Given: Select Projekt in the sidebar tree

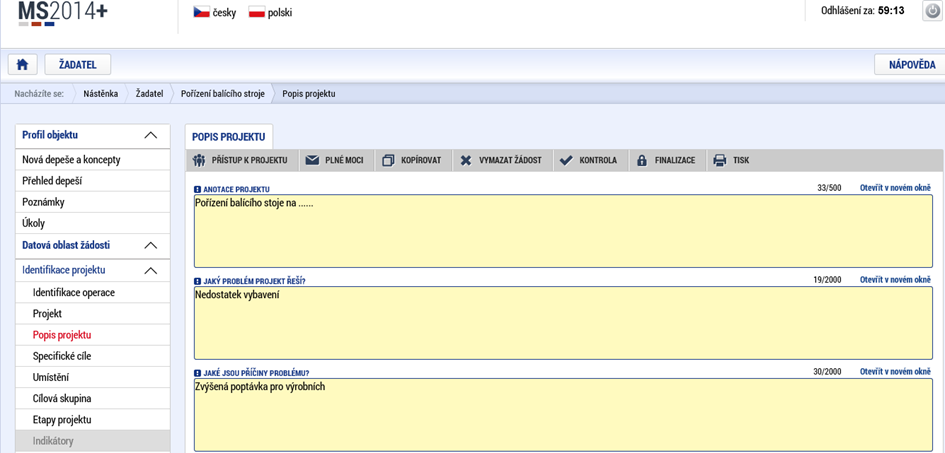Looking at the screenshot, I should [93, 314].
